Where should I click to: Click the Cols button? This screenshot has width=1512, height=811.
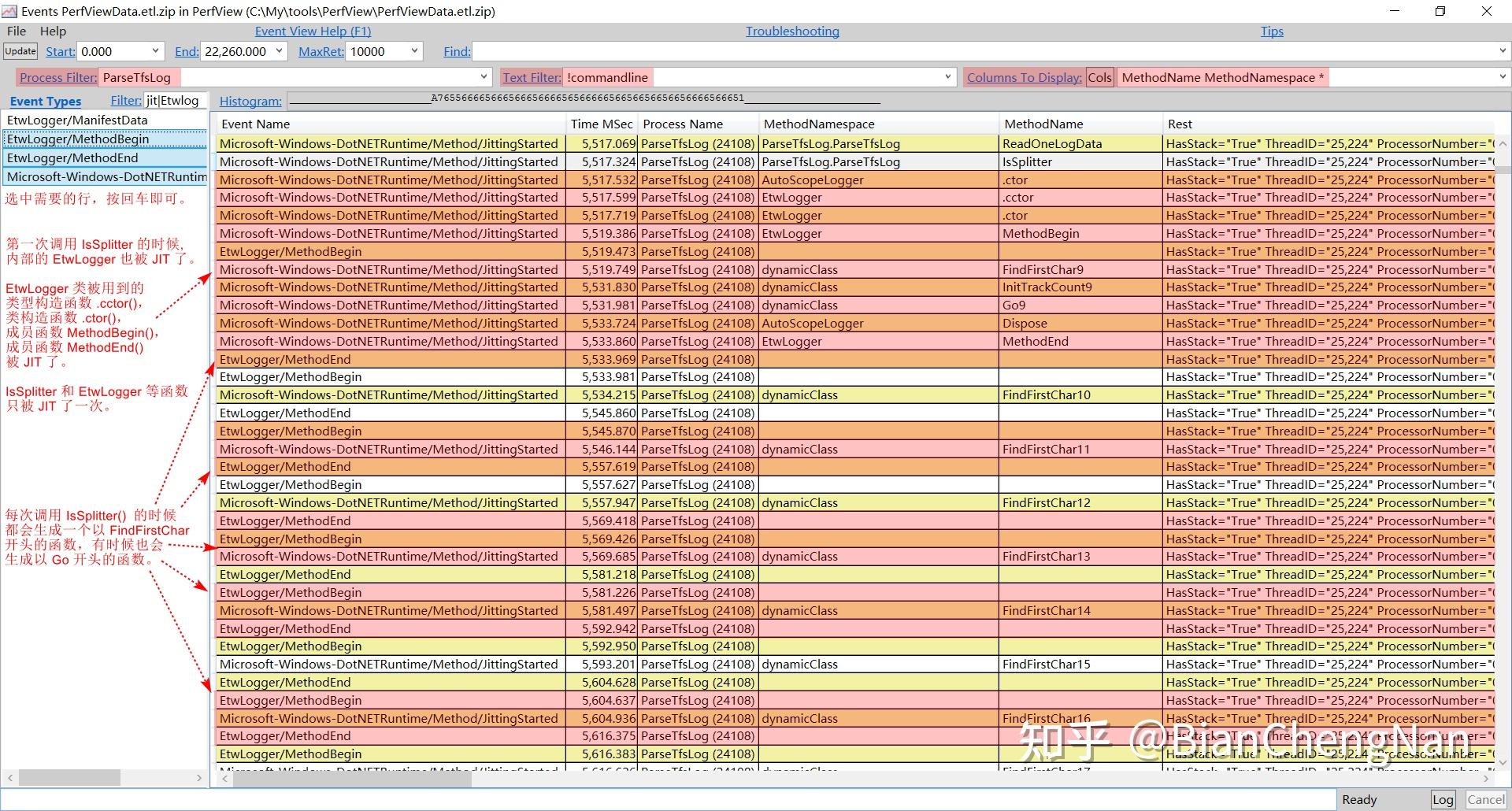coord(1099,77)
